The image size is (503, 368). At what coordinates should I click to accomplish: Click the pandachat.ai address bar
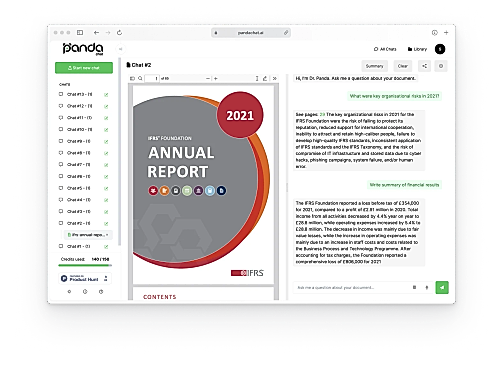point(251,33)
